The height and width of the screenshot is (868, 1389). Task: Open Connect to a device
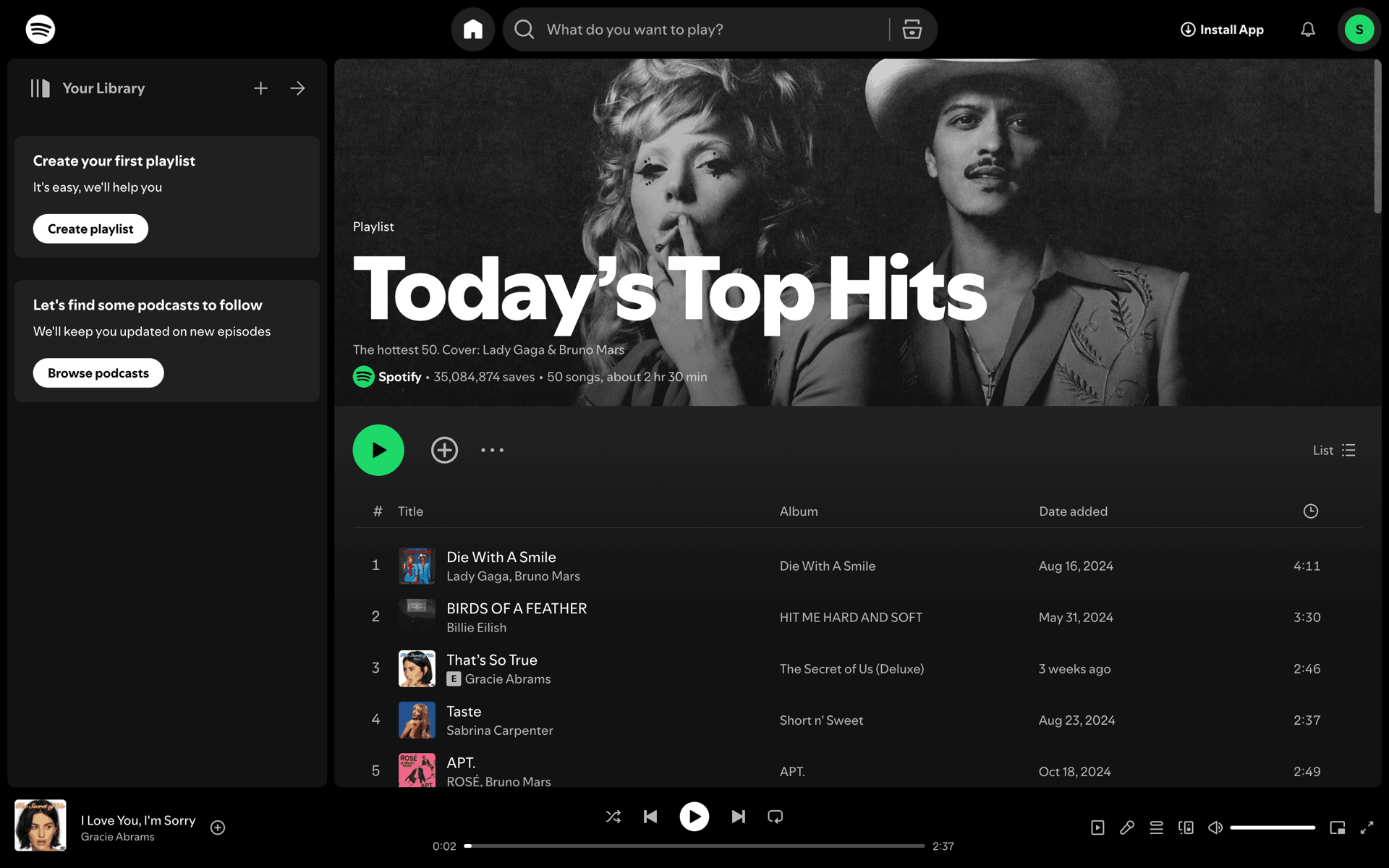[1186, 827]
